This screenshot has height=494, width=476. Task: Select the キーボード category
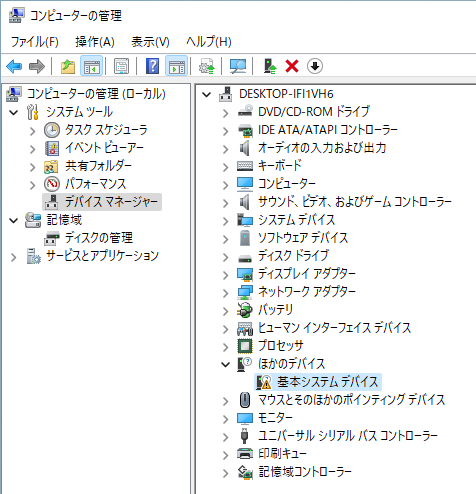pos(280,166)
